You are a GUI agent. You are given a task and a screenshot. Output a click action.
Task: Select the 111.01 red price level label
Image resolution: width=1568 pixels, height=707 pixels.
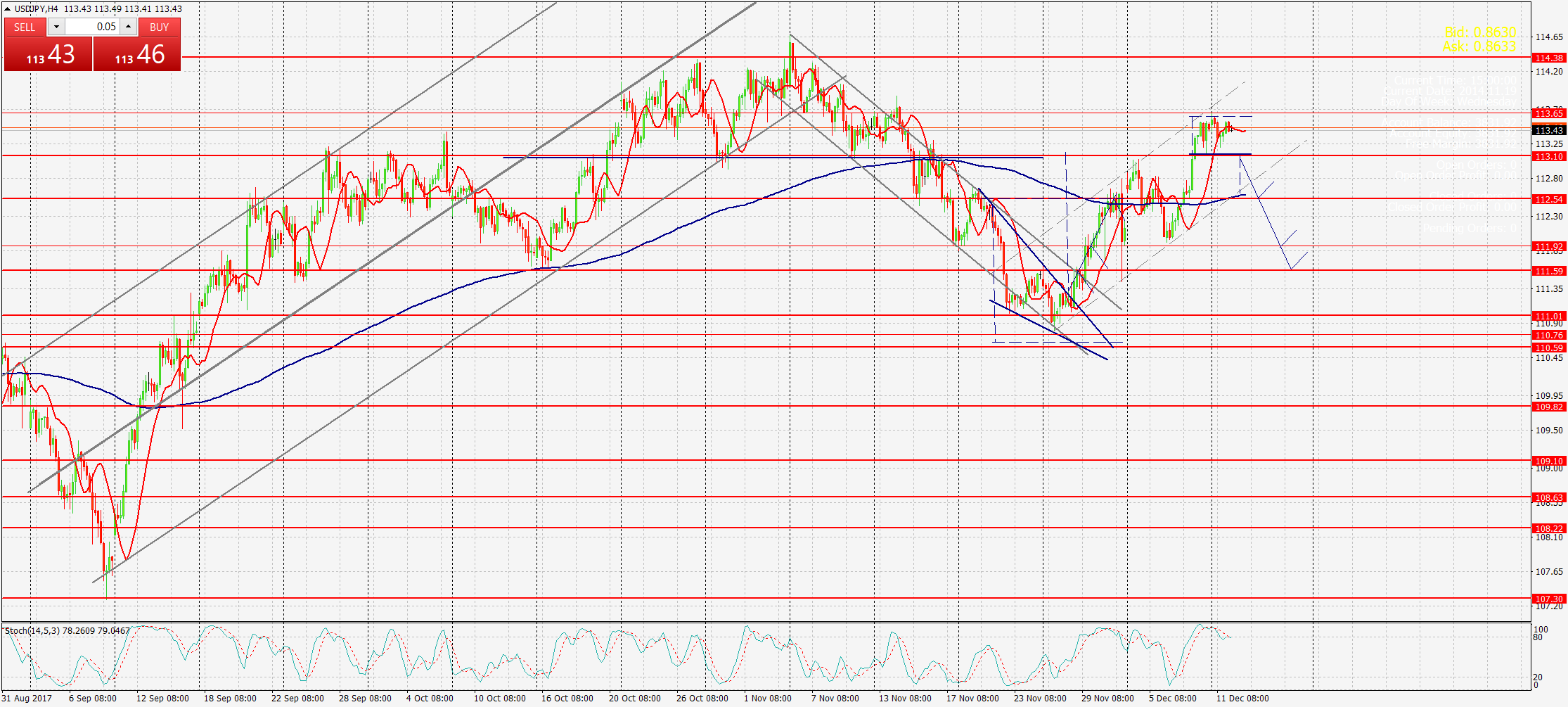tap(1549, 316)
